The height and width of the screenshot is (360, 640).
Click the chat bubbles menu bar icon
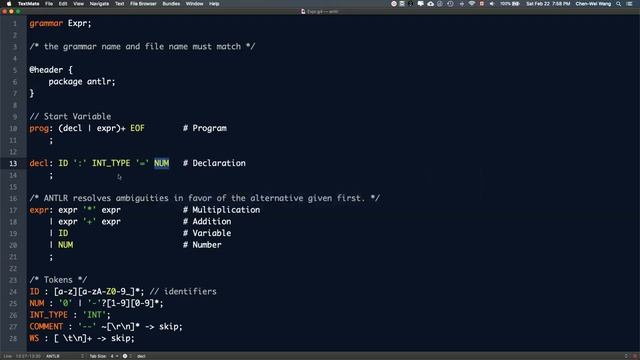coord(420,4)
